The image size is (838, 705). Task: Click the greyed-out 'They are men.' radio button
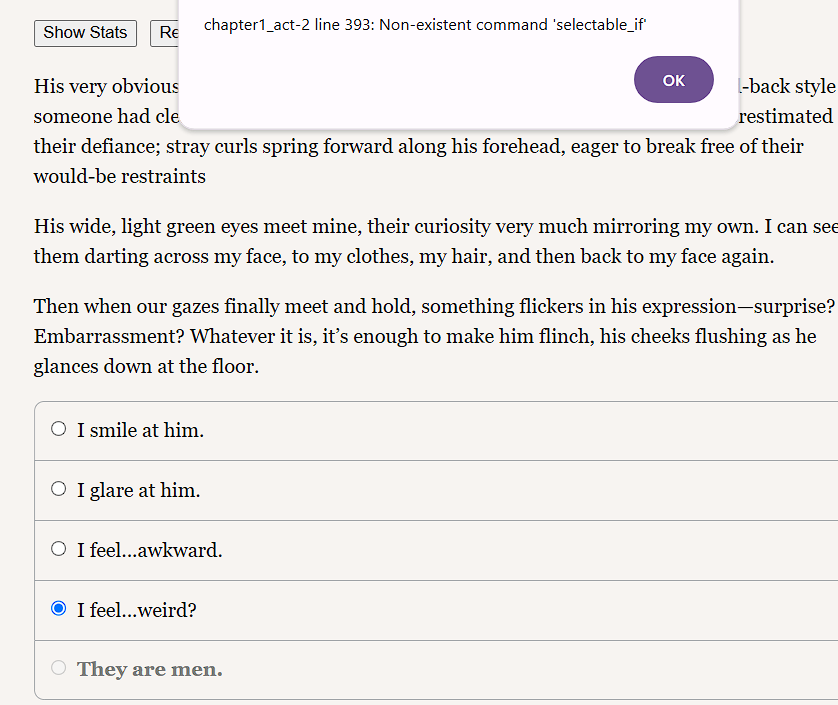click(58, 668)
